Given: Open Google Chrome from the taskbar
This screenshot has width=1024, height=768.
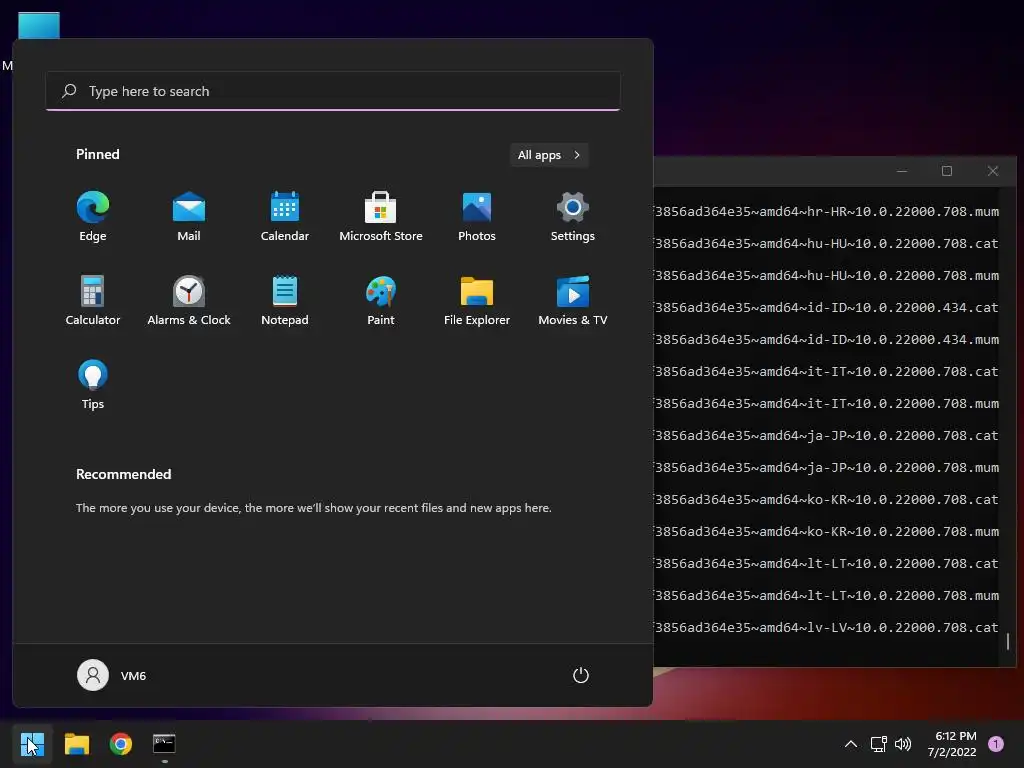Looking at the screenshot, I should pos(121,744).
